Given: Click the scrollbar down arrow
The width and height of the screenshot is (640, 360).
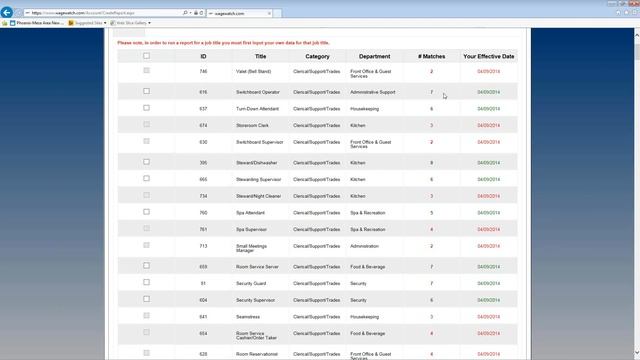Looking at the screenshot, I should coord(637,353).
